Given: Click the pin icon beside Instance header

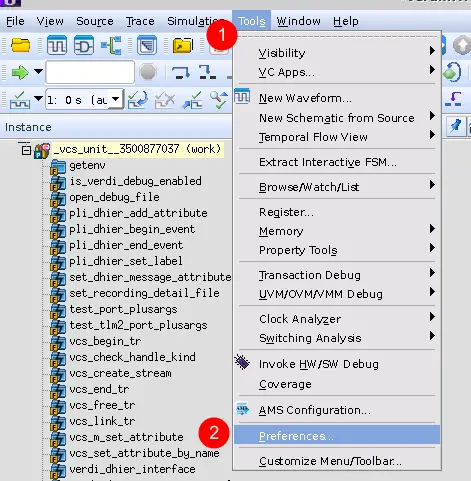Looking at the screenshot, I should point(455,127).
